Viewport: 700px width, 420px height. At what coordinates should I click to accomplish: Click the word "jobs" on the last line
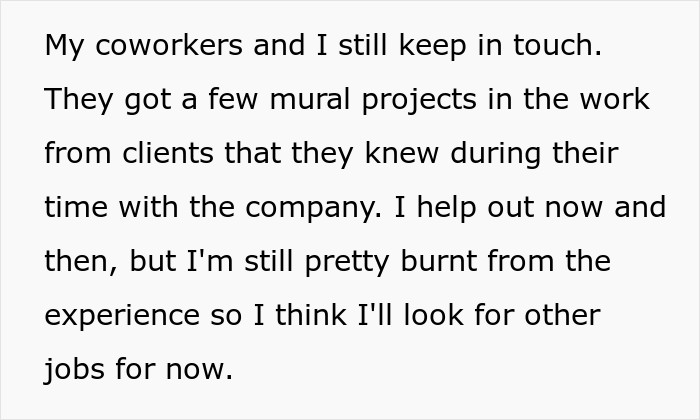pyautogui.click(x=75, y=370)
